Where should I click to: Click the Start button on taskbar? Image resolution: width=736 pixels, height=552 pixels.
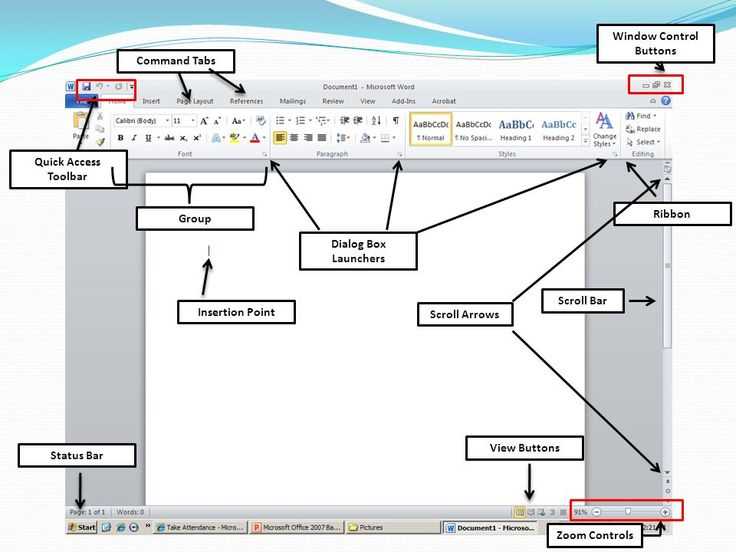[x=82, y=527]
